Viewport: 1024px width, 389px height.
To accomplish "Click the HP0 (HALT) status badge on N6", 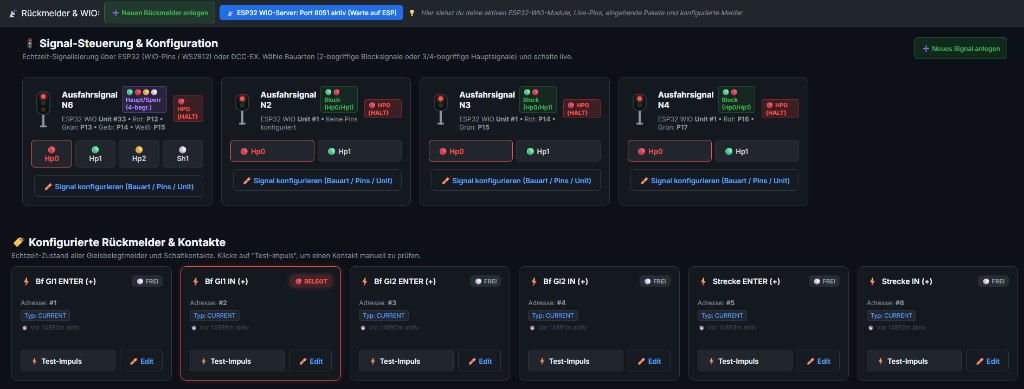I will coord(188,108).
